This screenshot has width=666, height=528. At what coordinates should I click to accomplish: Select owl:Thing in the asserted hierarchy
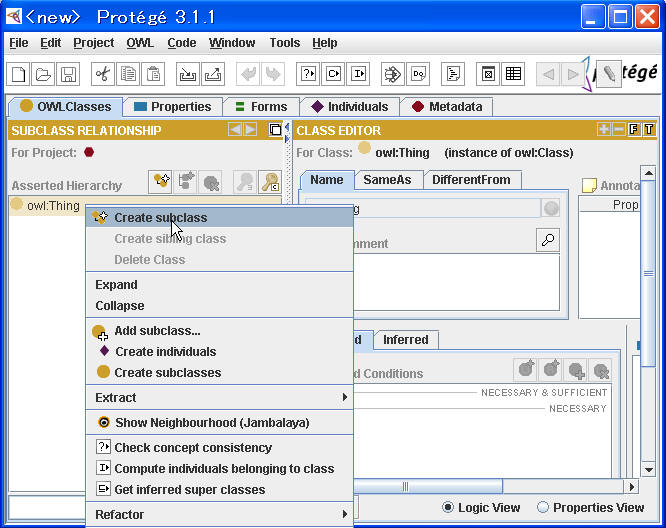coord(53,206)
